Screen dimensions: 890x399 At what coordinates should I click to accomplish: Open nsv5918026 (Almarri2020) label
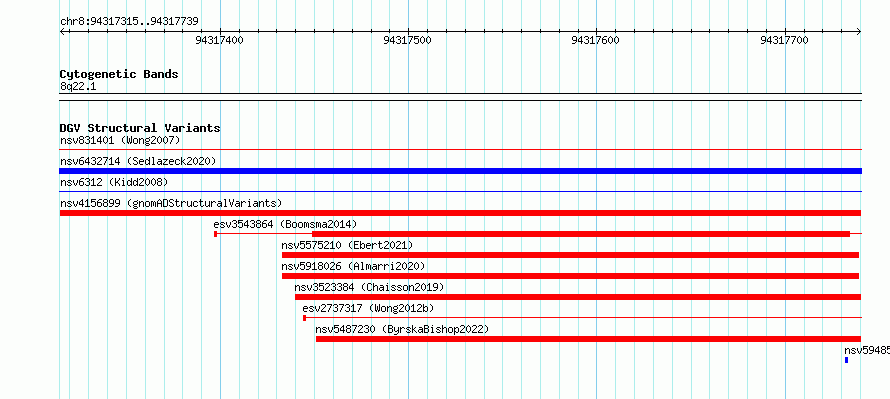[x=353, y=266]
